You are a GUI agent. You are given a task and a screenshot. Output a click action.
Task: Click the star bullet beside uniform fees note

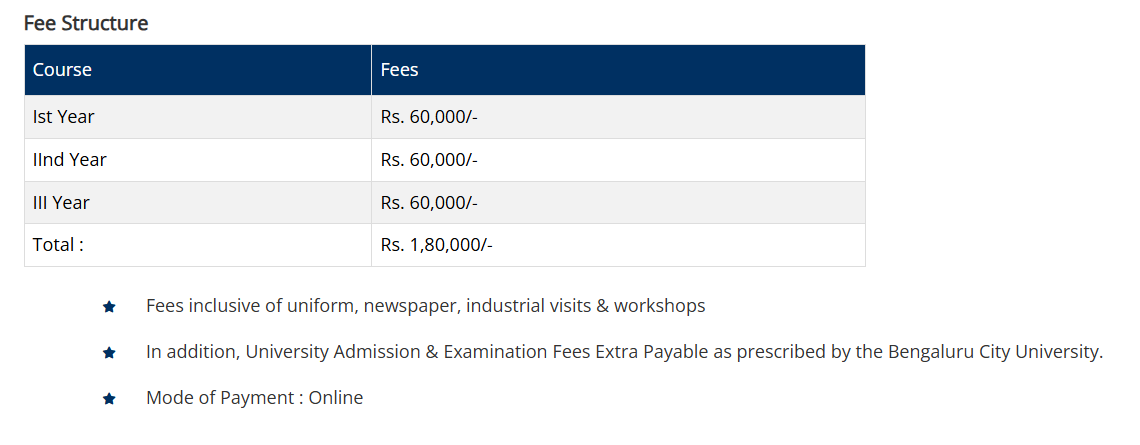110,307
